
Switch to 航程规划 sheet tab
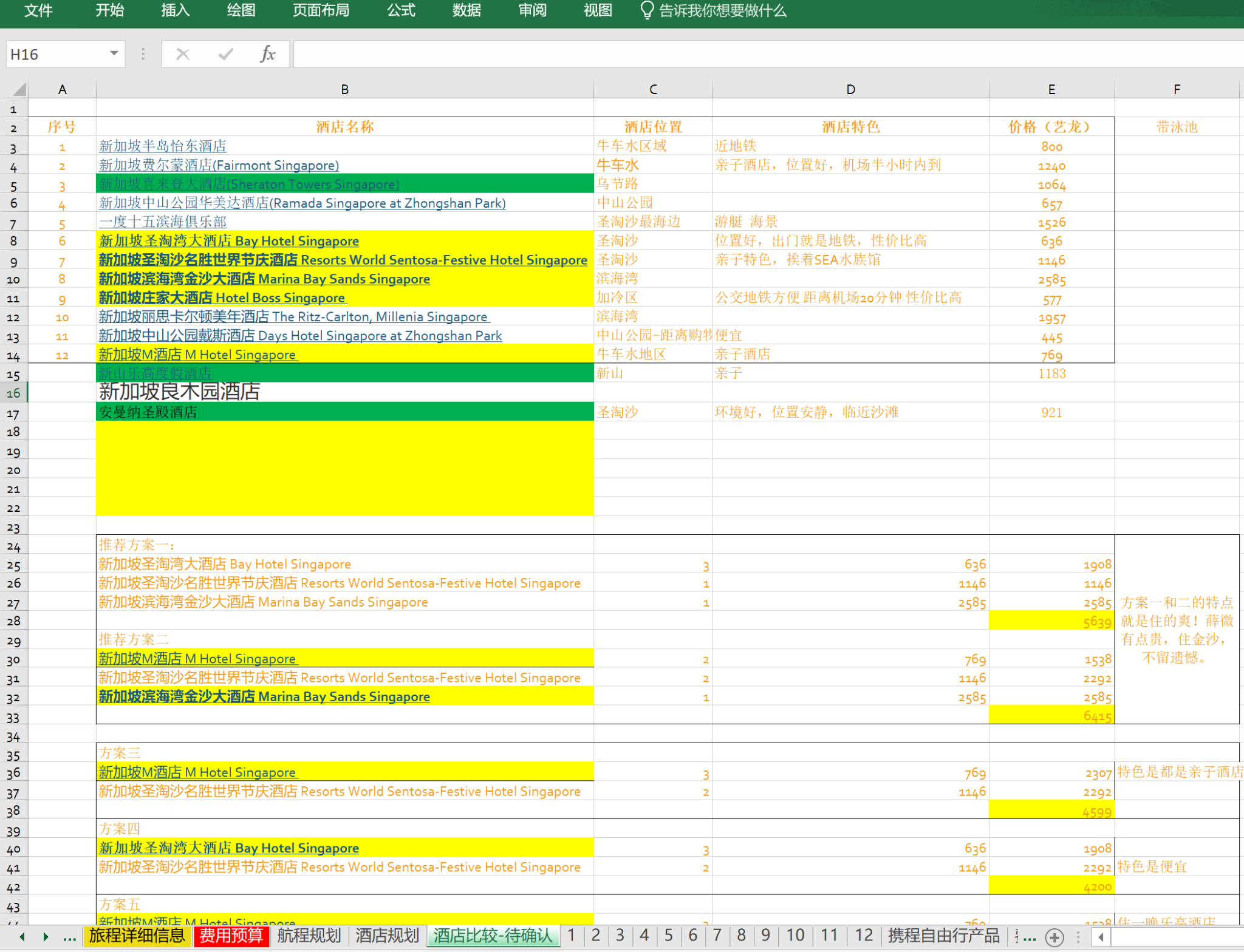(309, 936)
